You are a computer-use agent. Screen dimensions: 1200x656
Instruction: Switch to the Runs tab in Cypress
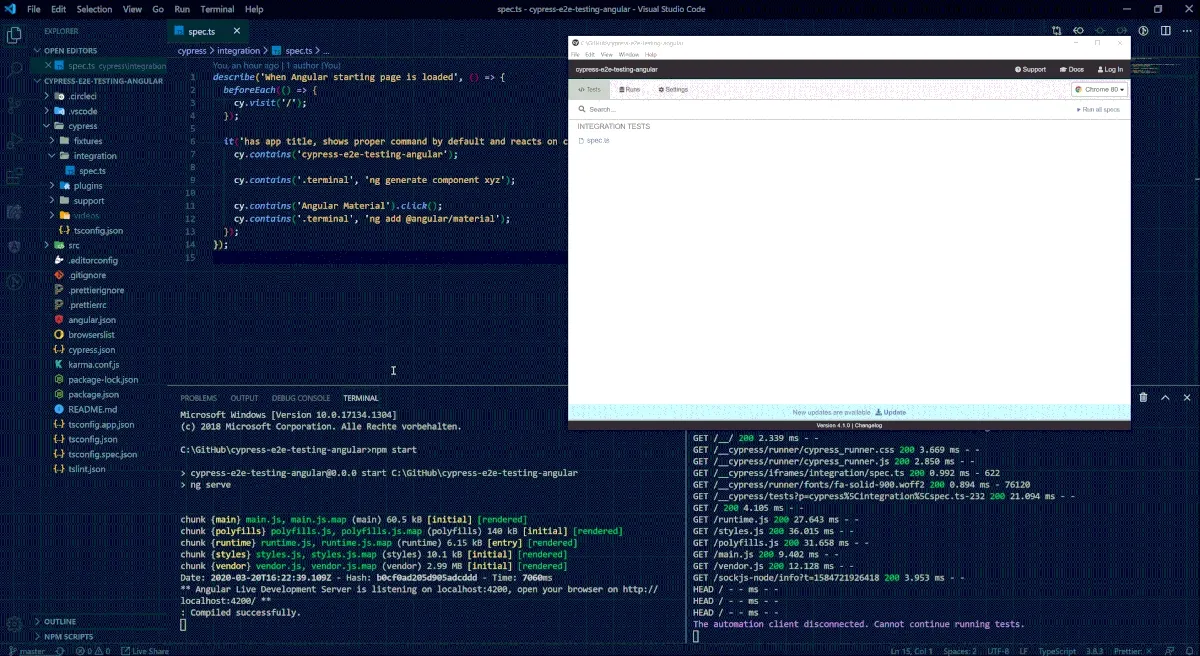click(630, 90)
